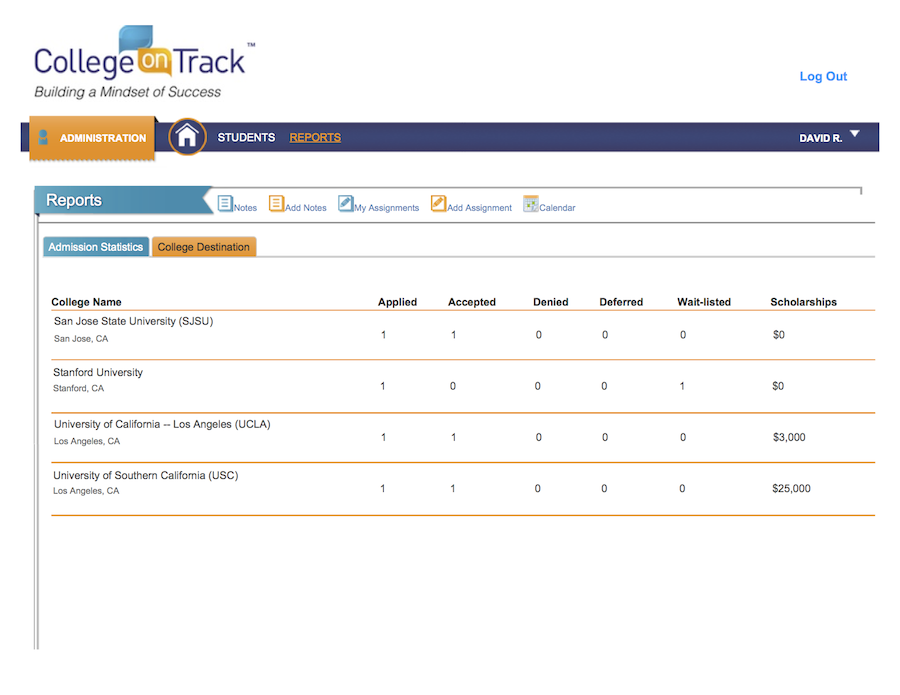This screenshot has height=695, width=900.
Task: Click the Calendar icon
Action: tap(531, 203)
